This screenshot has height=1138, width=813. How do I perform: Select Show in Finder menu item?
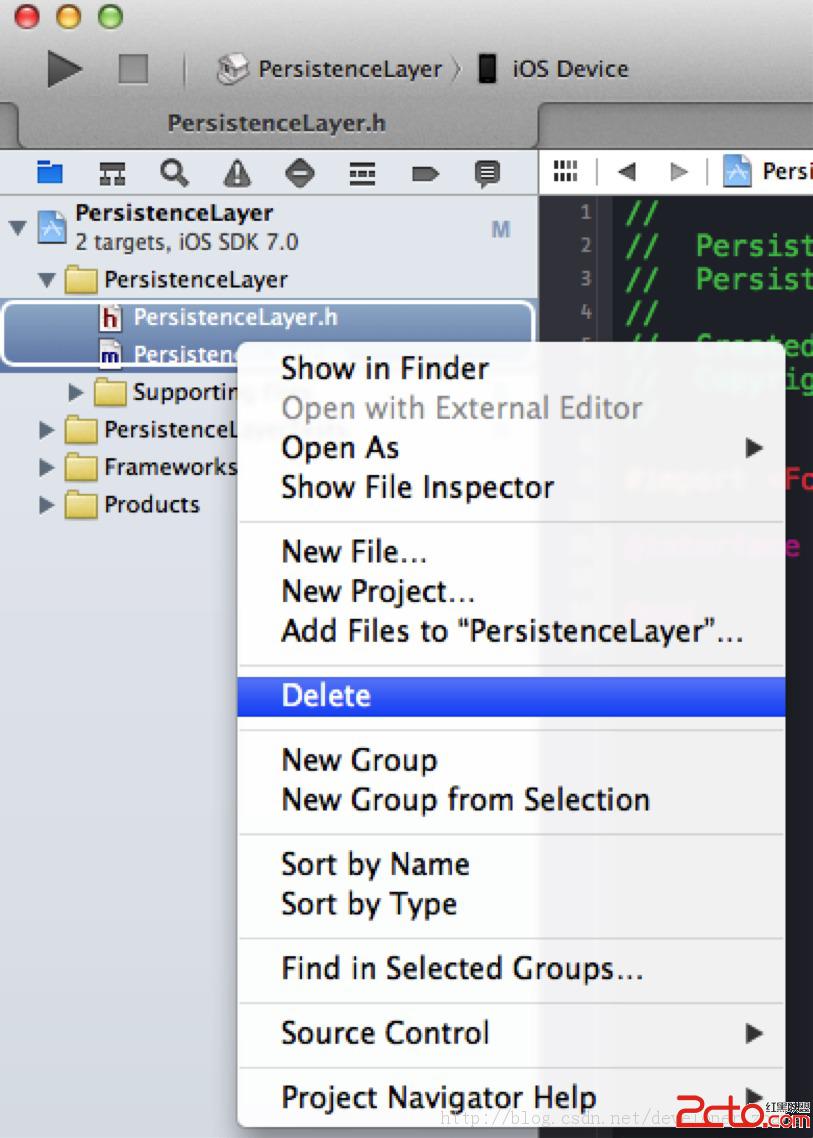pos(385,368)
